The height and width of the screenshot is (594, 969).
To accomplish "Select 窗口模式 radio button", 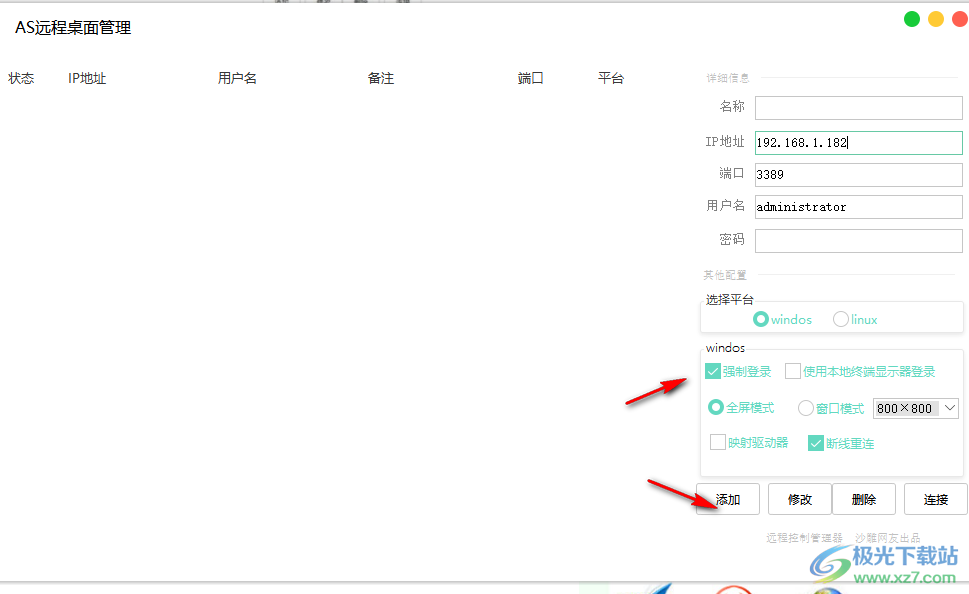I will (x=806, y=408).
